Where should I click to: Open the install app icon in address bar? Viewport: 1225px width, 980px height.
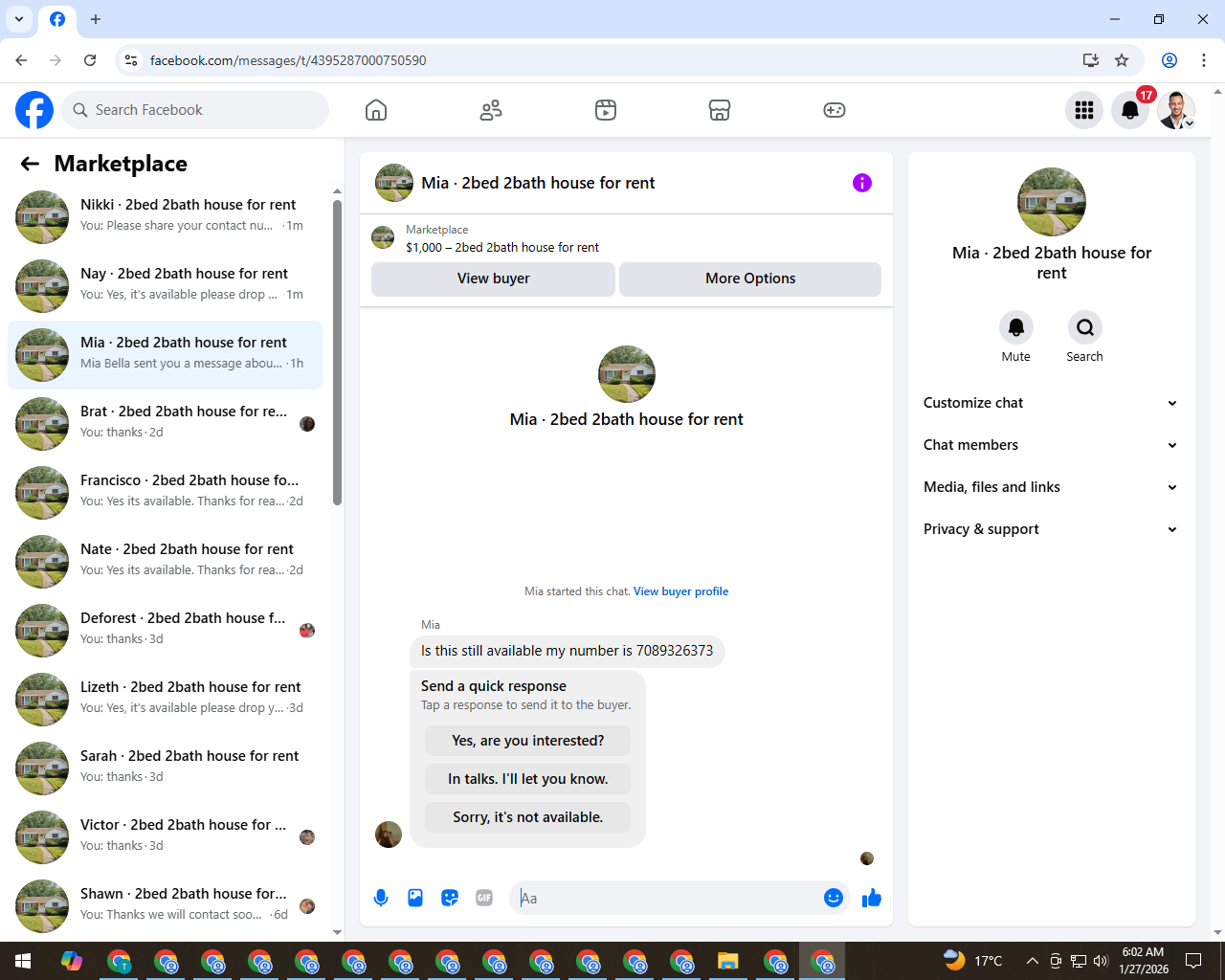click(1090, 60)
